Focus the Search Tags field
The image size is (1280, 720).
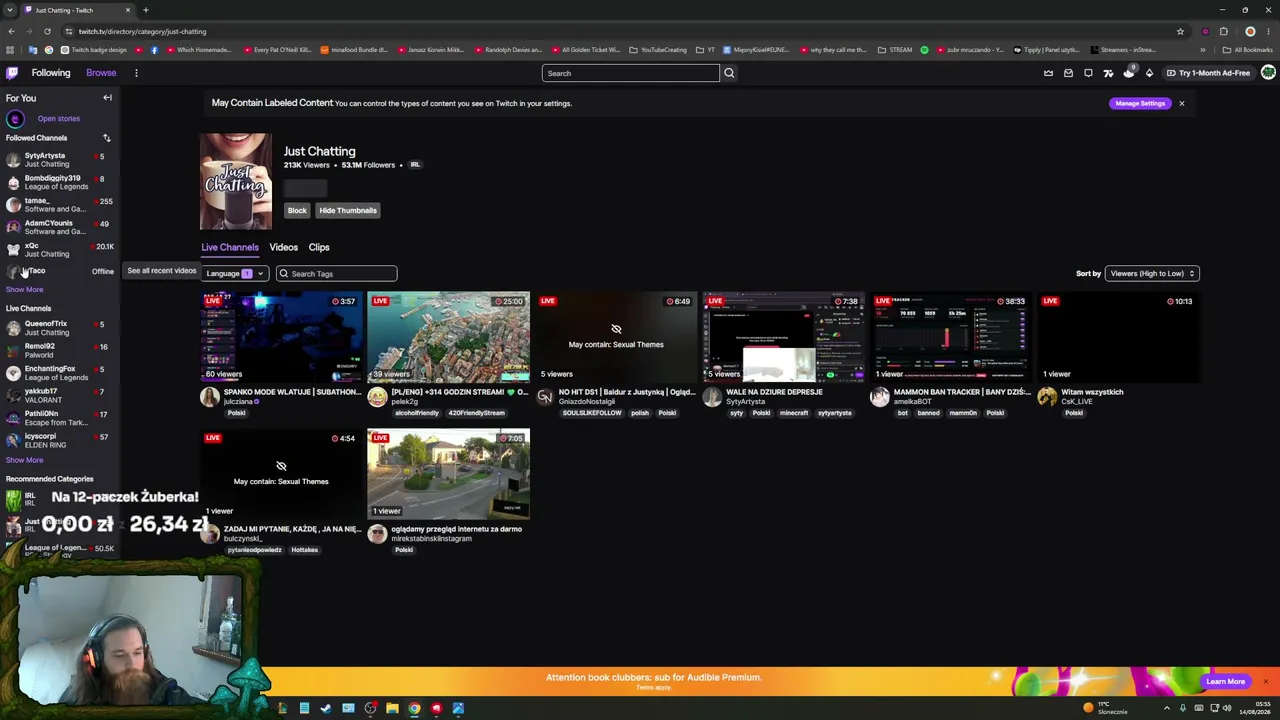click(336, 273)
